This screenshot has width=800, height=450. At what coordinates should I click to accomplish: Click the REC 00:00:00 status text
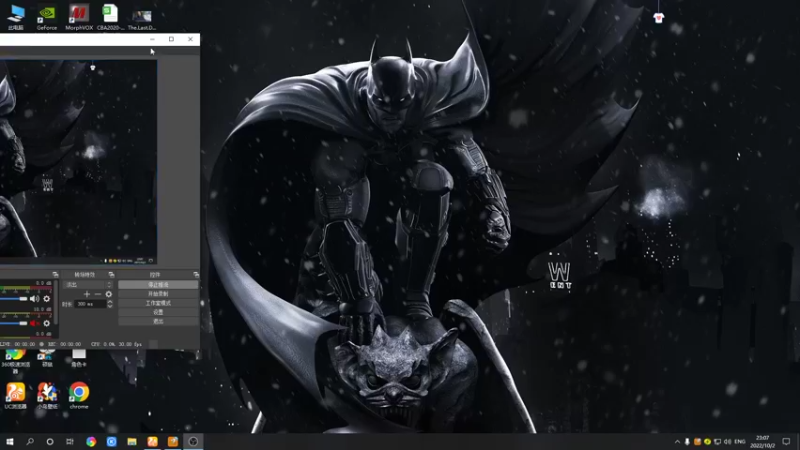pos(64,344)
